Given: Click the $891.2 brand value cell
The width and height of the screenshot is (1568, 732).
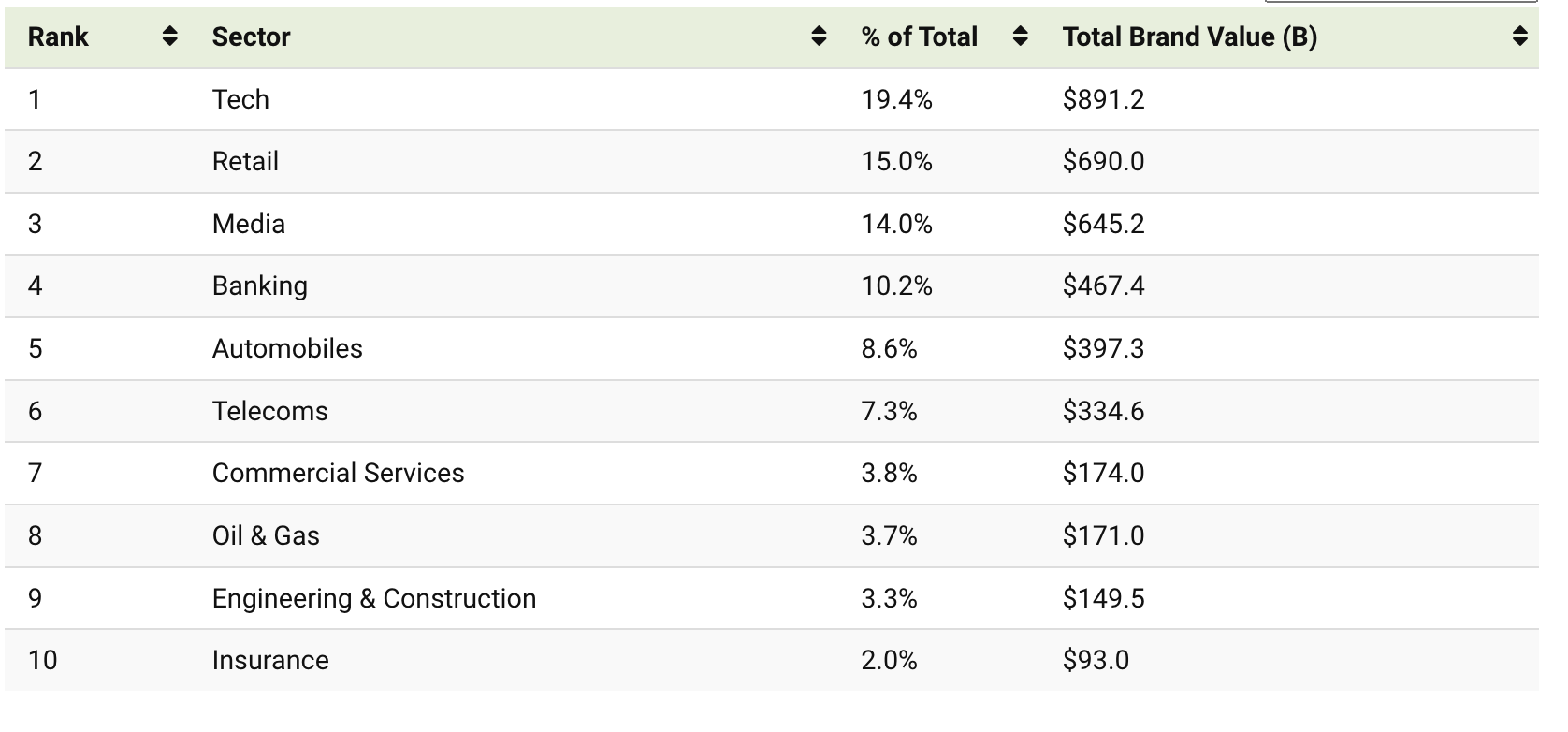Looking at the screenshot, I should (1103, 99).
